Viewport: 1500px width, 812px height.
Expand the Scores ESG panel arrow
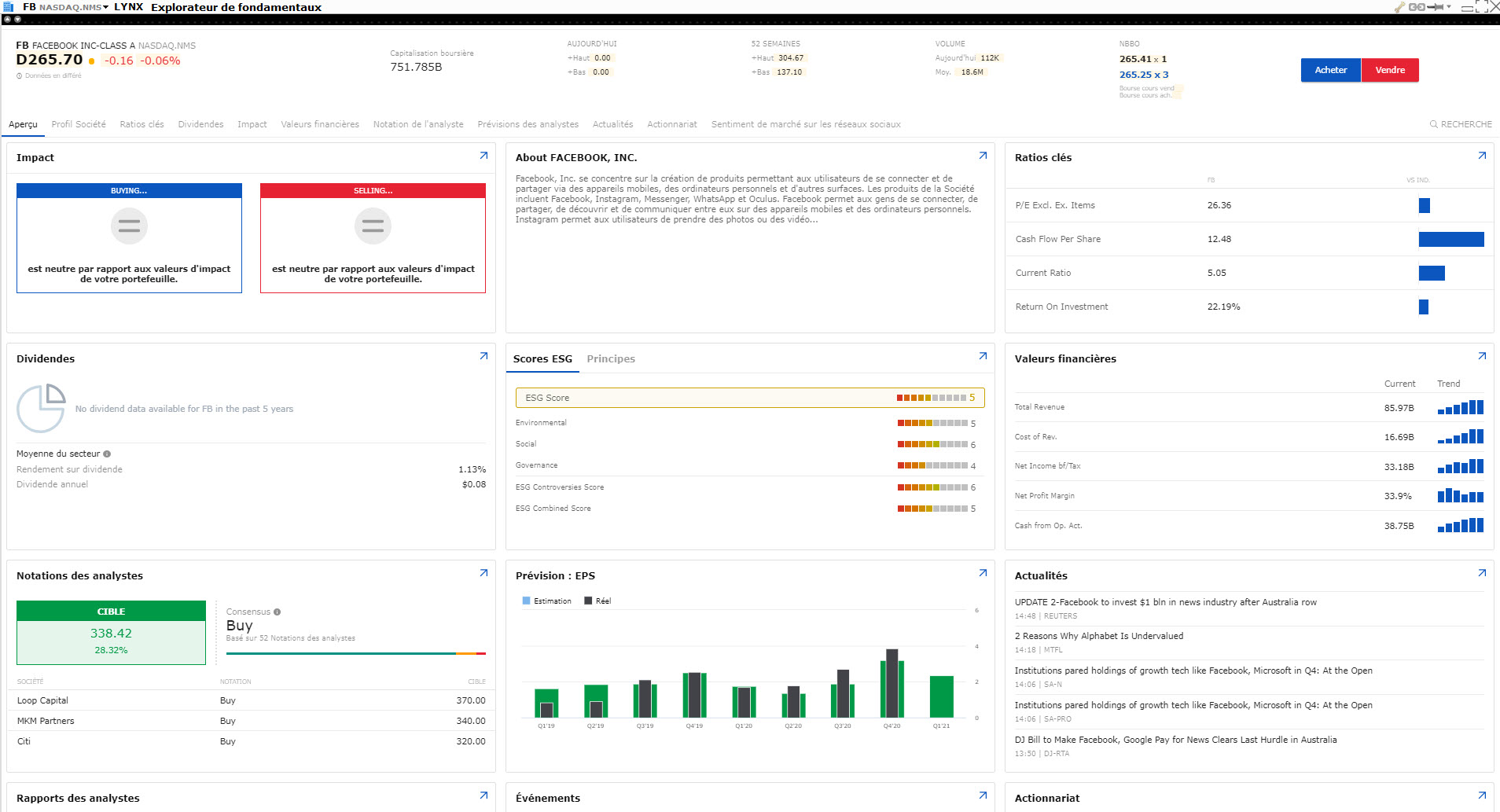point(983,356)
